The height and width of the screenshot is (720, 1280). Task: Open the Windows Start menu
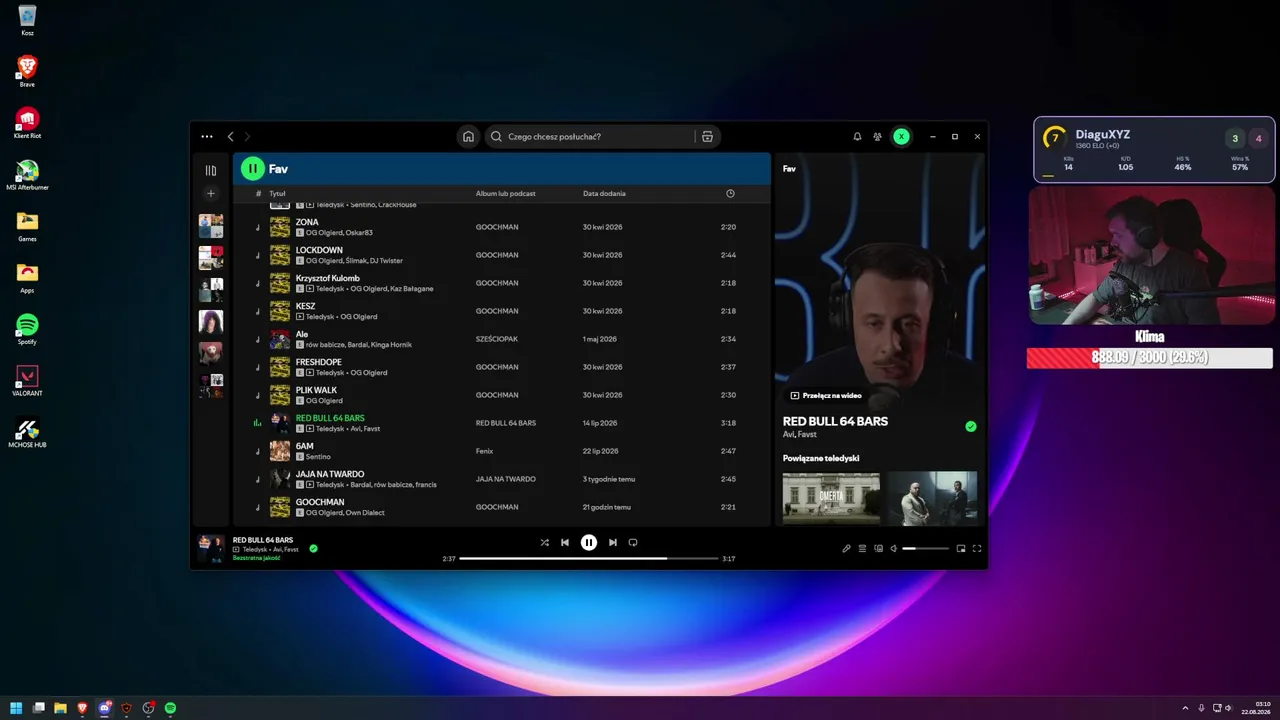[16, 708]
